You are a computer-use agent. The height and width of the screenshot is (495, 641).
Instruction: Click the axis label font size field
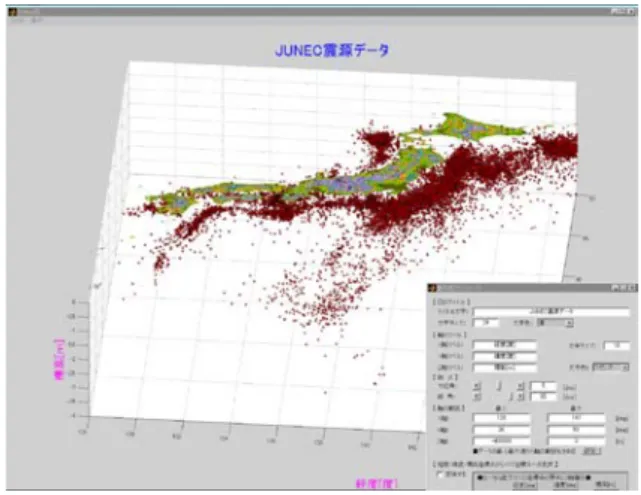coord(616,346)
